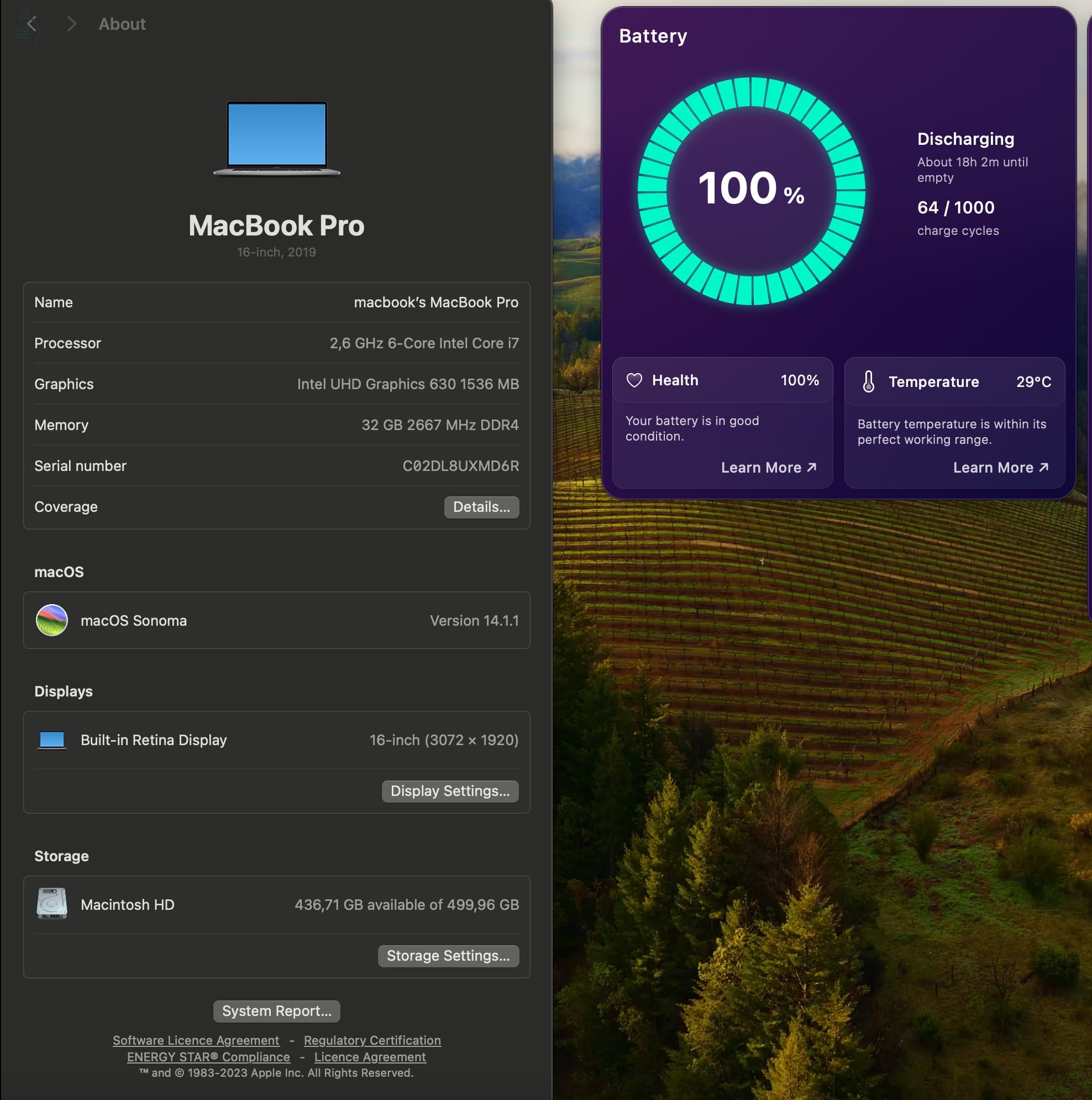1092x1100 pixels.
Task: Open the Software Licence Agreement link
Action: pyautogui.click(x=196, y=1040)
